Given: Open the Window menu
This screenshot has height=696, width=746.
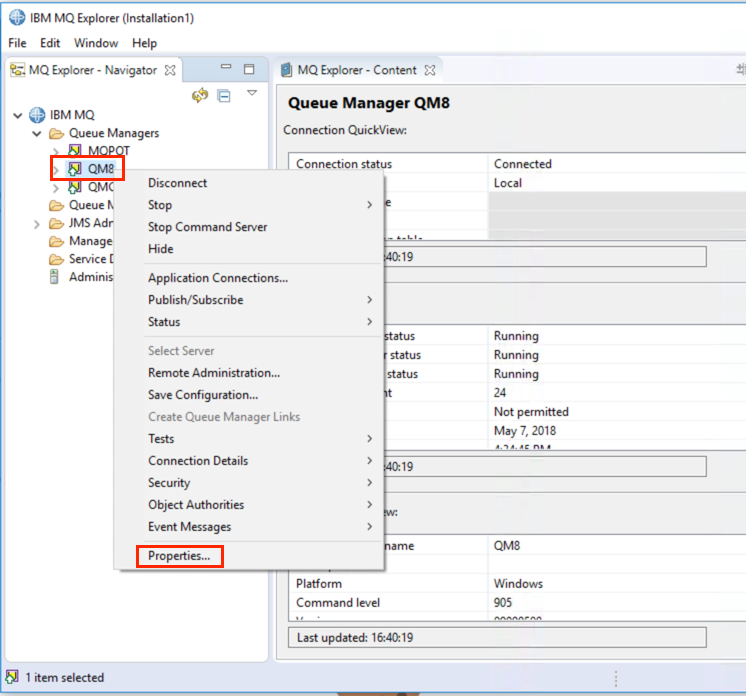Looking at the screenshot, I should (x=96, y=43).
